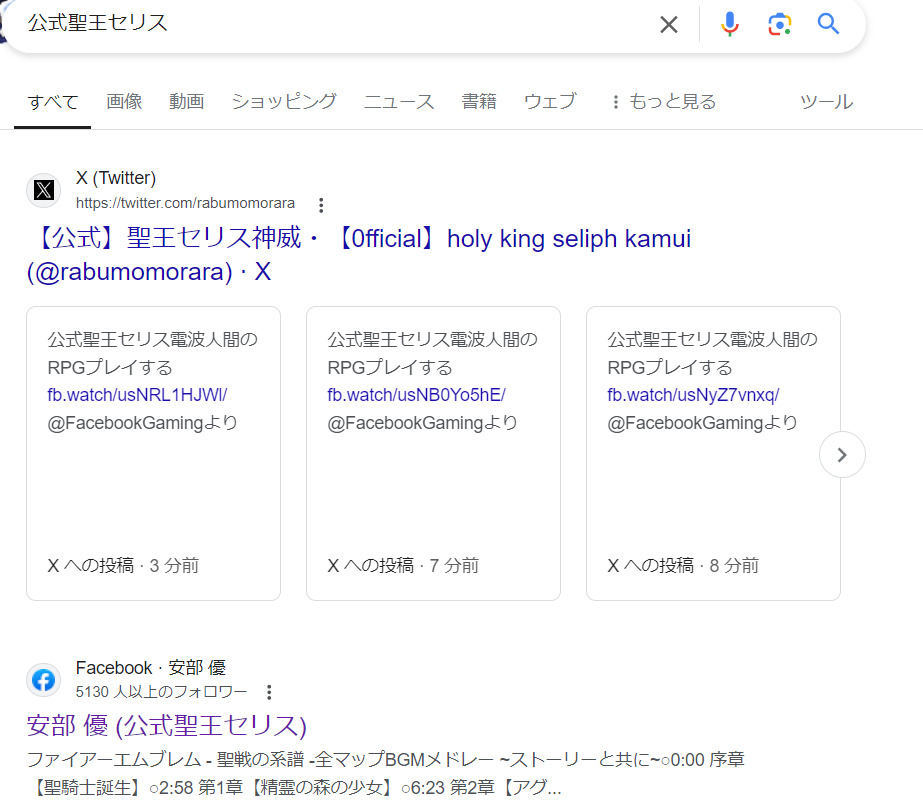Select ニュース news tab
The width and height of the screenshot is (923, 805).
click(399, 102)
